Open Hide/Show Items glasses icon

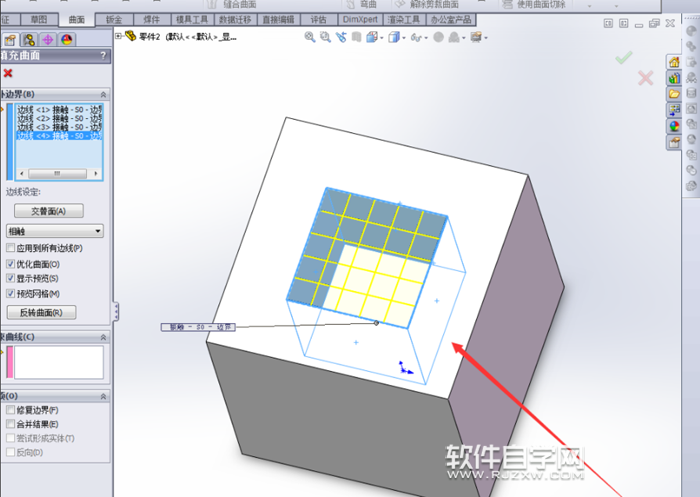pos(416,38)
